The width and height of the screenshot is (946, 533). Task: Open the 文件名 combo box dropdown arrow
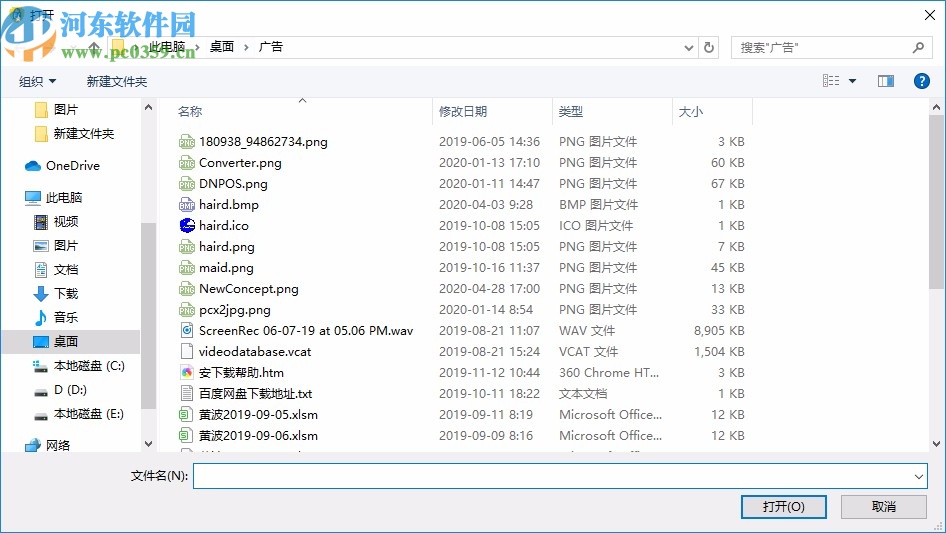point(918,476)
